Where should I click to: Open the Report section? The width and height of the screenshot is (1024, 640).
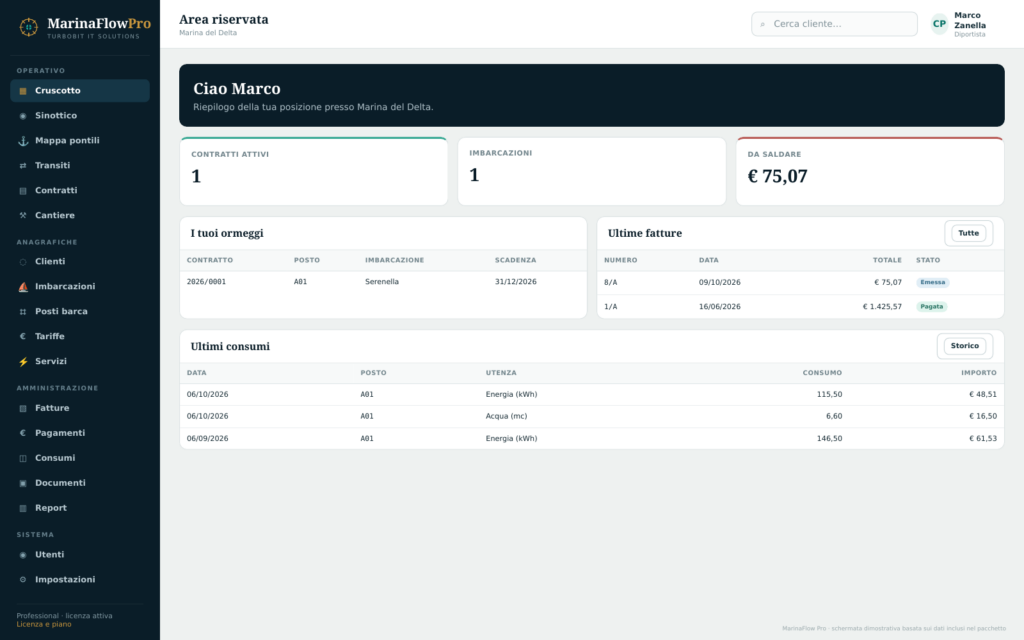(x=80, y=508)
